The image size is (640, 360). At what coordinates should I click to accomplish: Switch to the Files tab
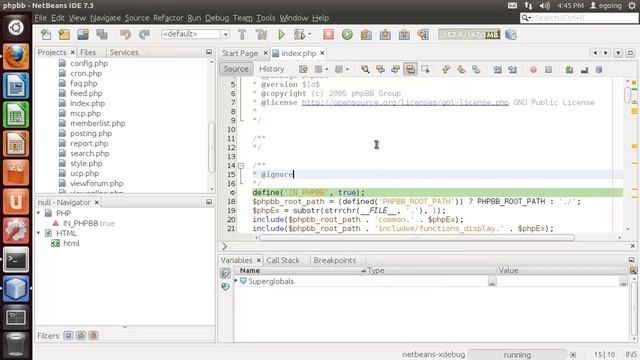pos(88,52)
